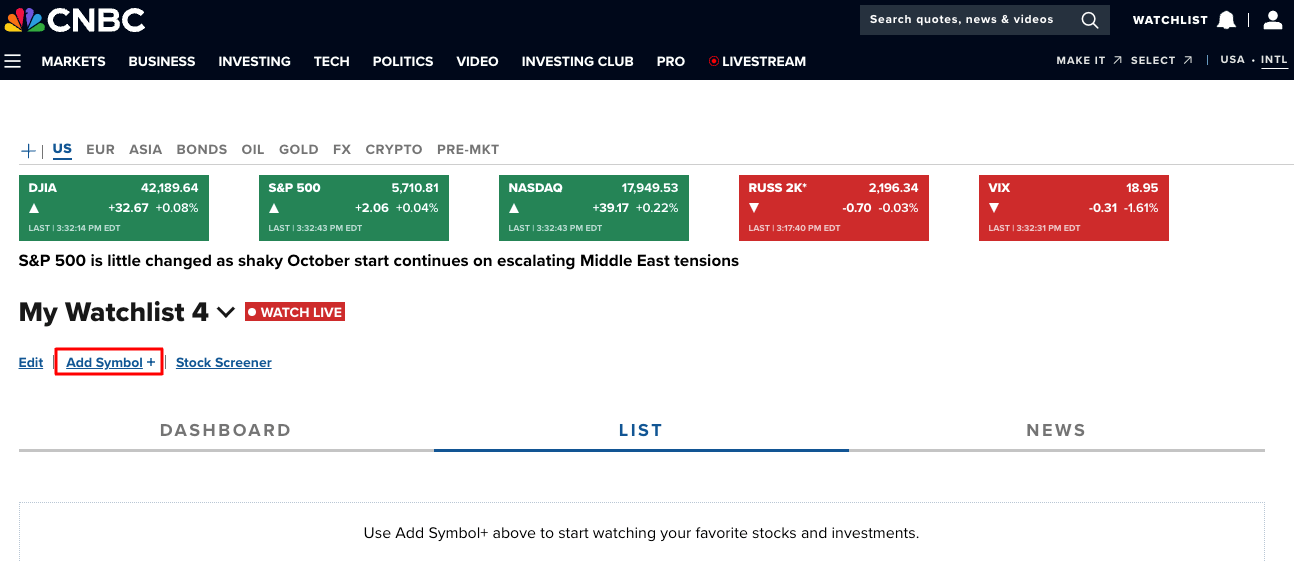1294x561 pixels.
Task: Switch to the News tab
Action: [1055, 430]
